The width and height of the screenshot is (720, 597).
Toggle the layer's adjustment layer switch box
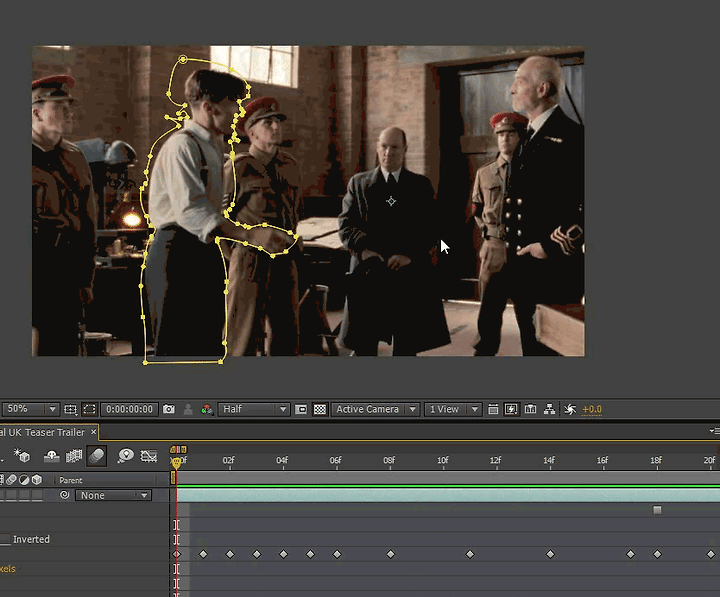pyautogui.click(x=24, y=495)
